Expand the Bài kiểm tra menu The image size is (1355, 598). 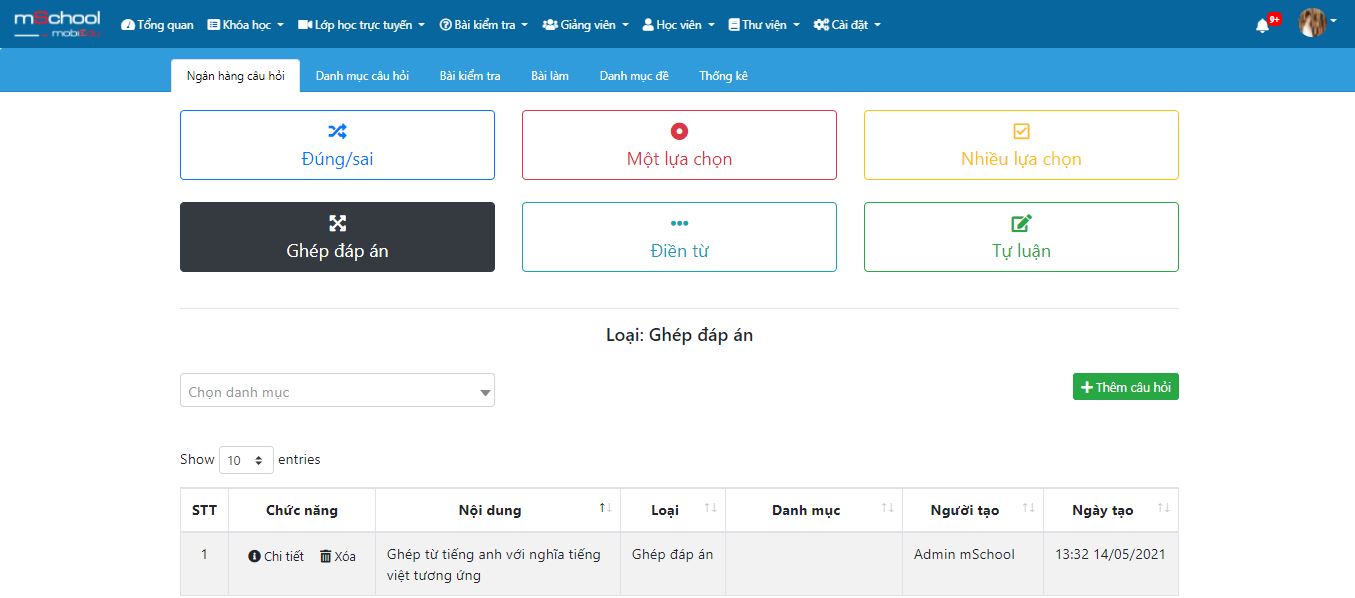click(484, 25)
